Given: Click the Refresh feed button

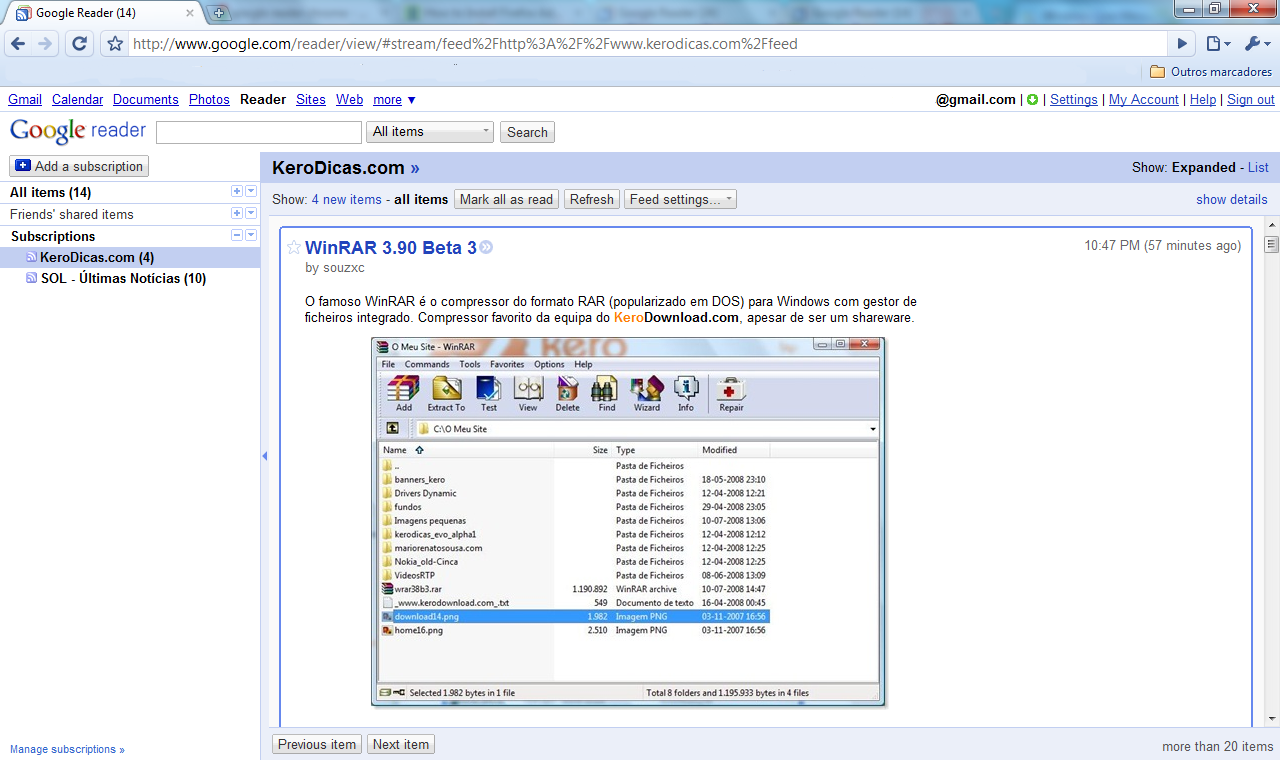Looking at the screenshot, I should coord(592,199).
